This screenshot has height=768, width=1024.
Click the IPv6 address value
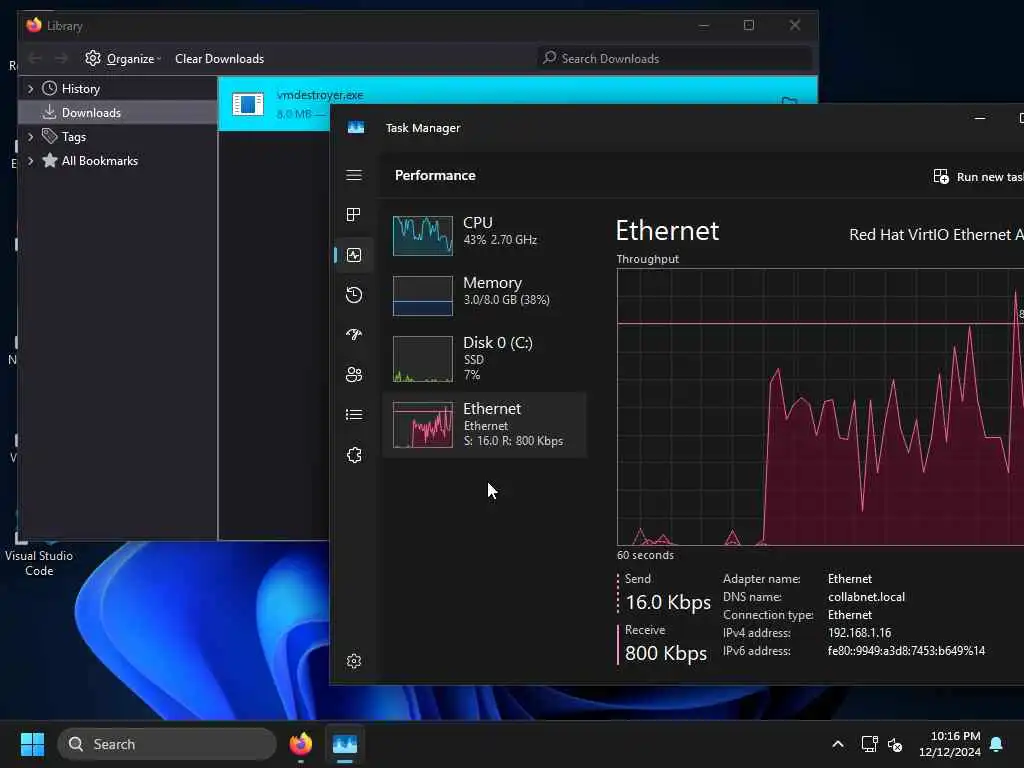(906, 651)
